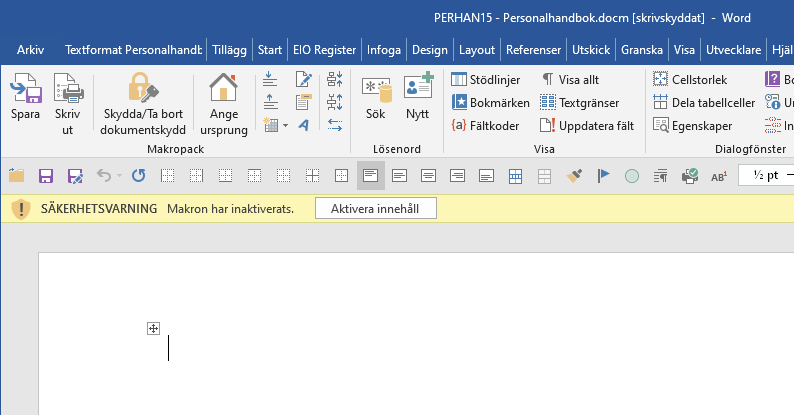Open the table grid dropdown in Makropack
This screenshot has width=794, height=415.
(x=285, y=125)
